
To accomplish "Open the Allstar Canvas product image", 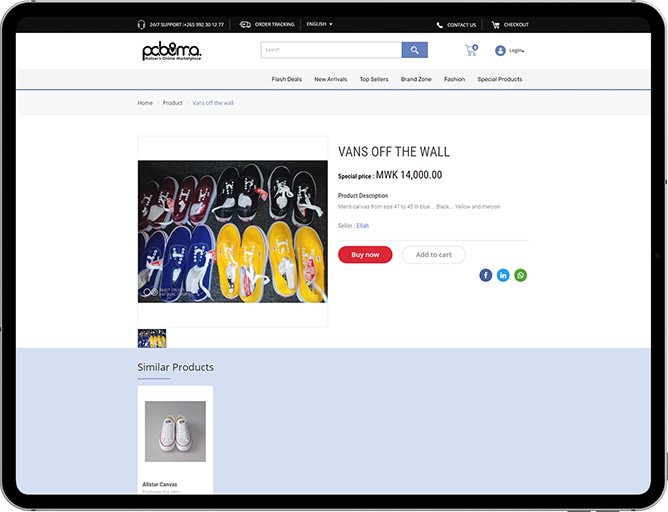I will (x=175, y=431).
